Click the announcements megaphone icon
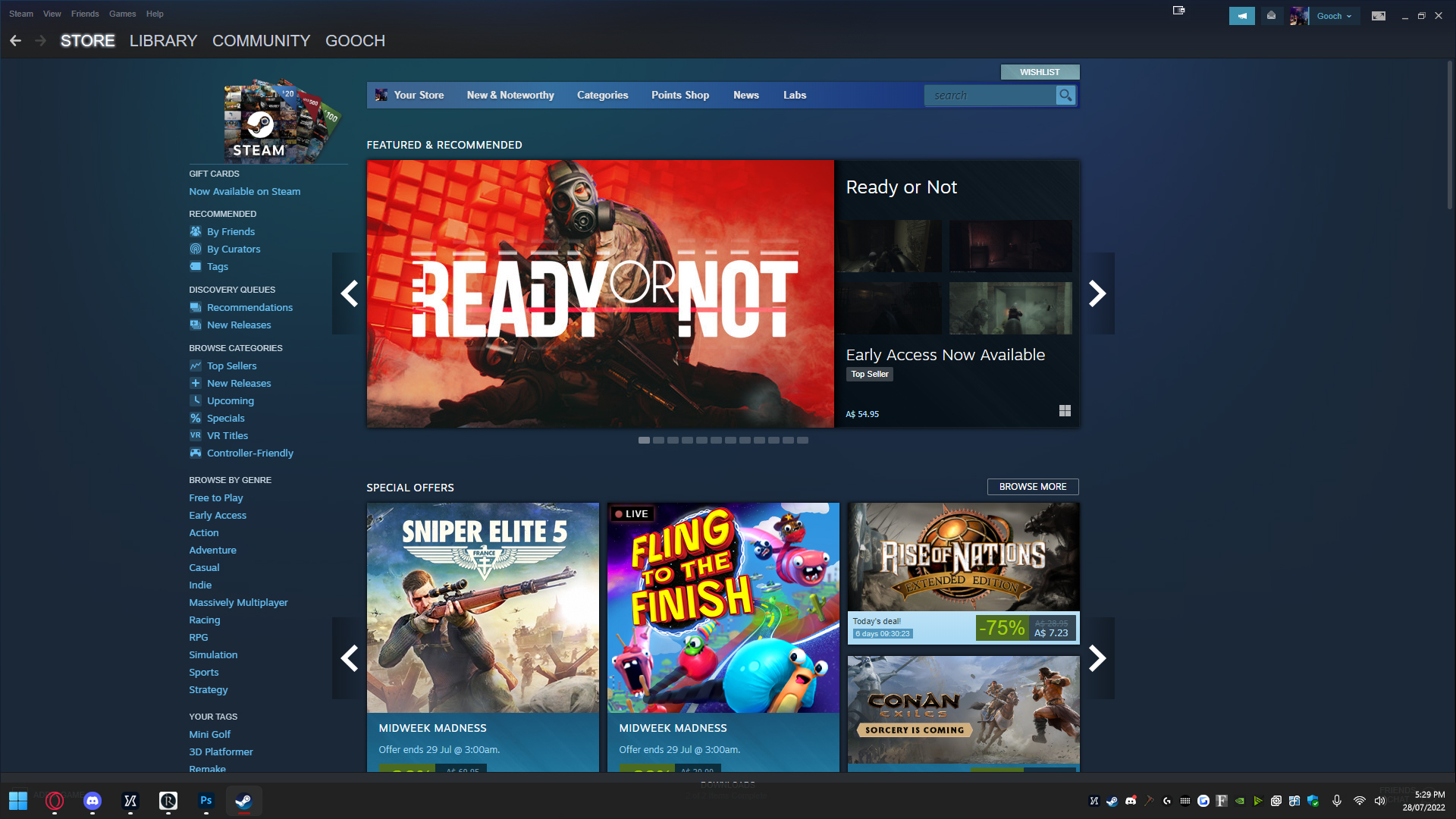The width and height of the screenshot is (1456, 819). tap(1241, 16)
